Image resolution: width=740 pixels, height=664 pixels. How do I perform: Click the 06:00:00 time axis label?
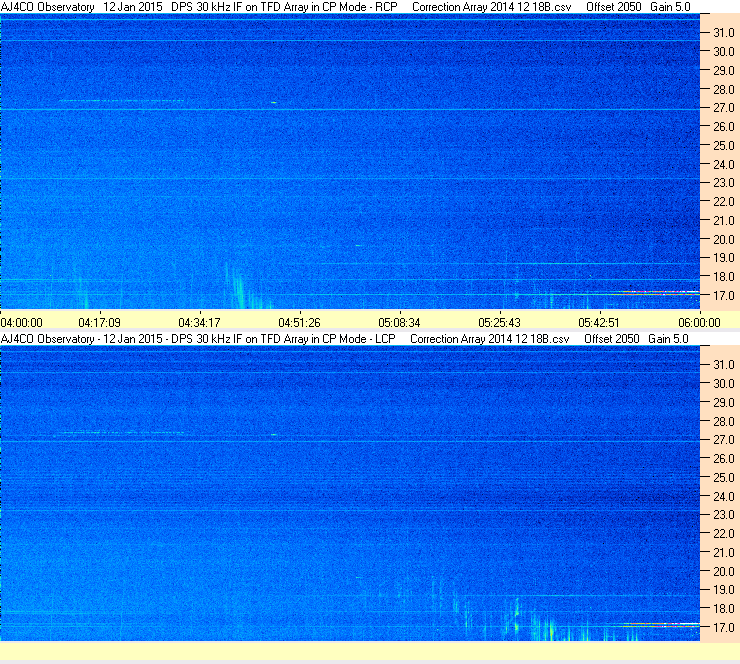pyautogui.click(x=699, y=323)
